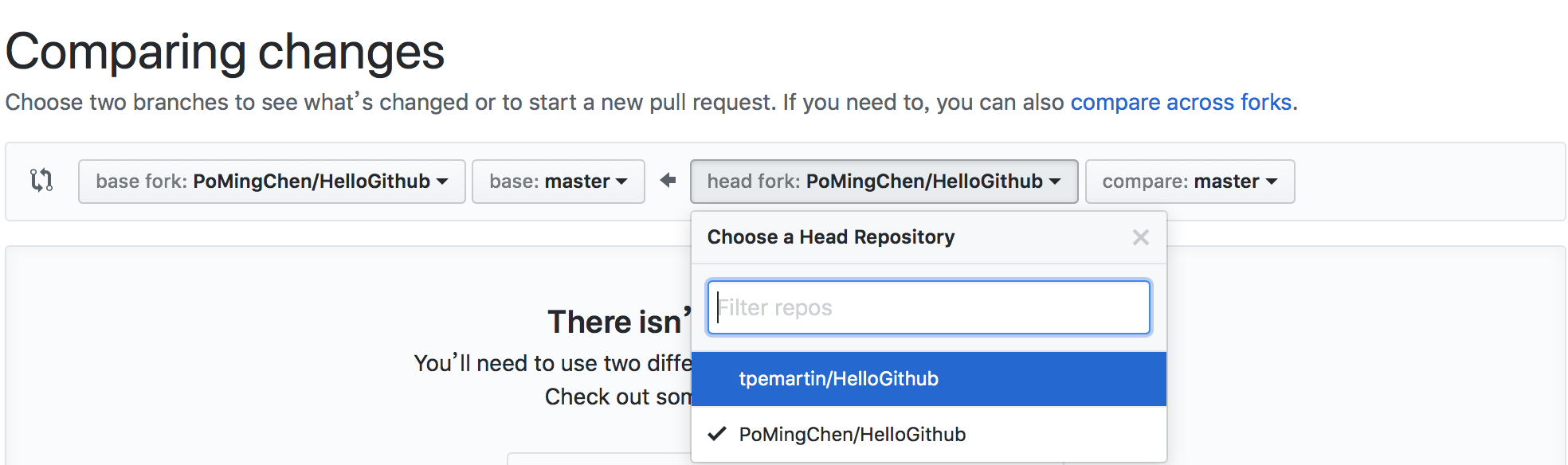Screen dimensions: 1568x465
Task: Click the Choose a Head Repository title
Action: tap(830, 237)
